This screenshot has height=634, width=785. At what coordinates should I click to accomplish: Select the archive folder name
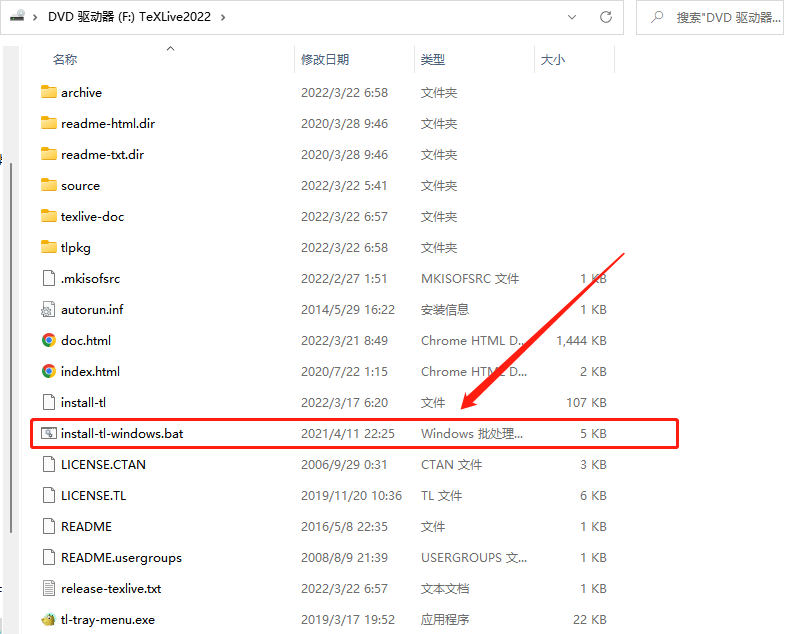(81, 93)
